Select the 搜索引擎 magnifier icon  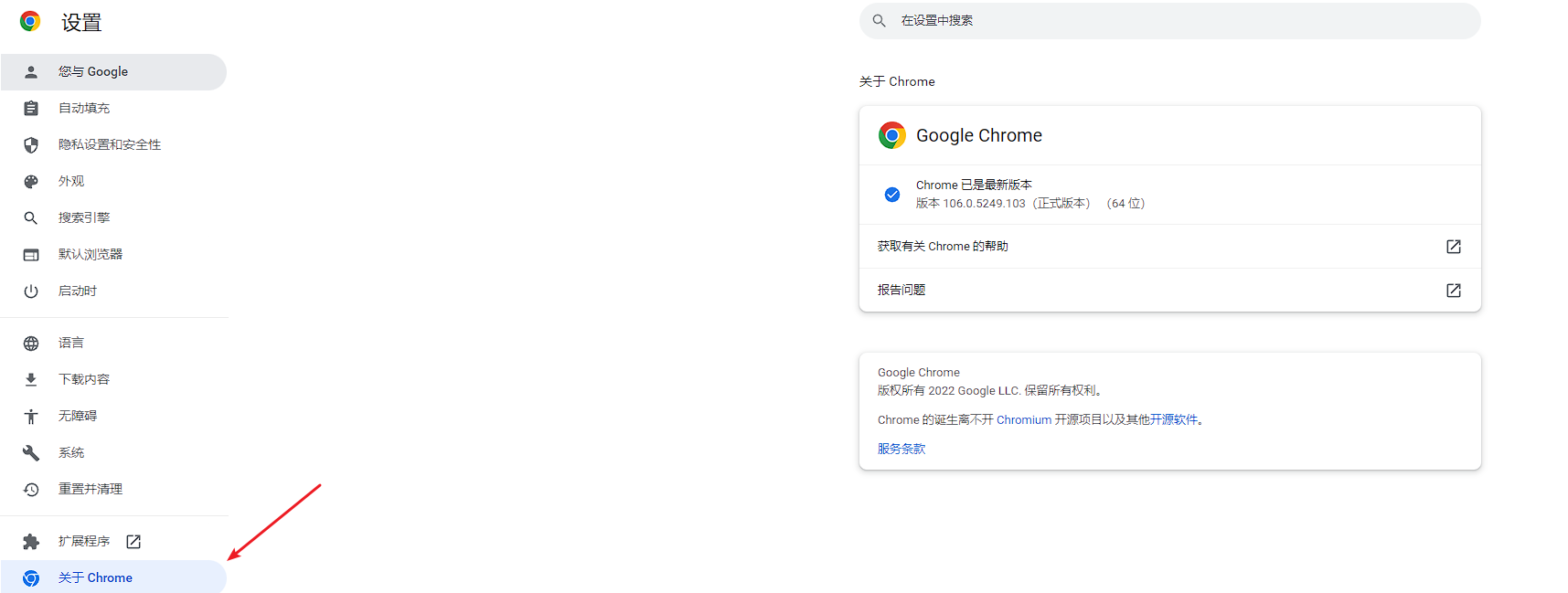pyautogui.click(x=31, y=217)
